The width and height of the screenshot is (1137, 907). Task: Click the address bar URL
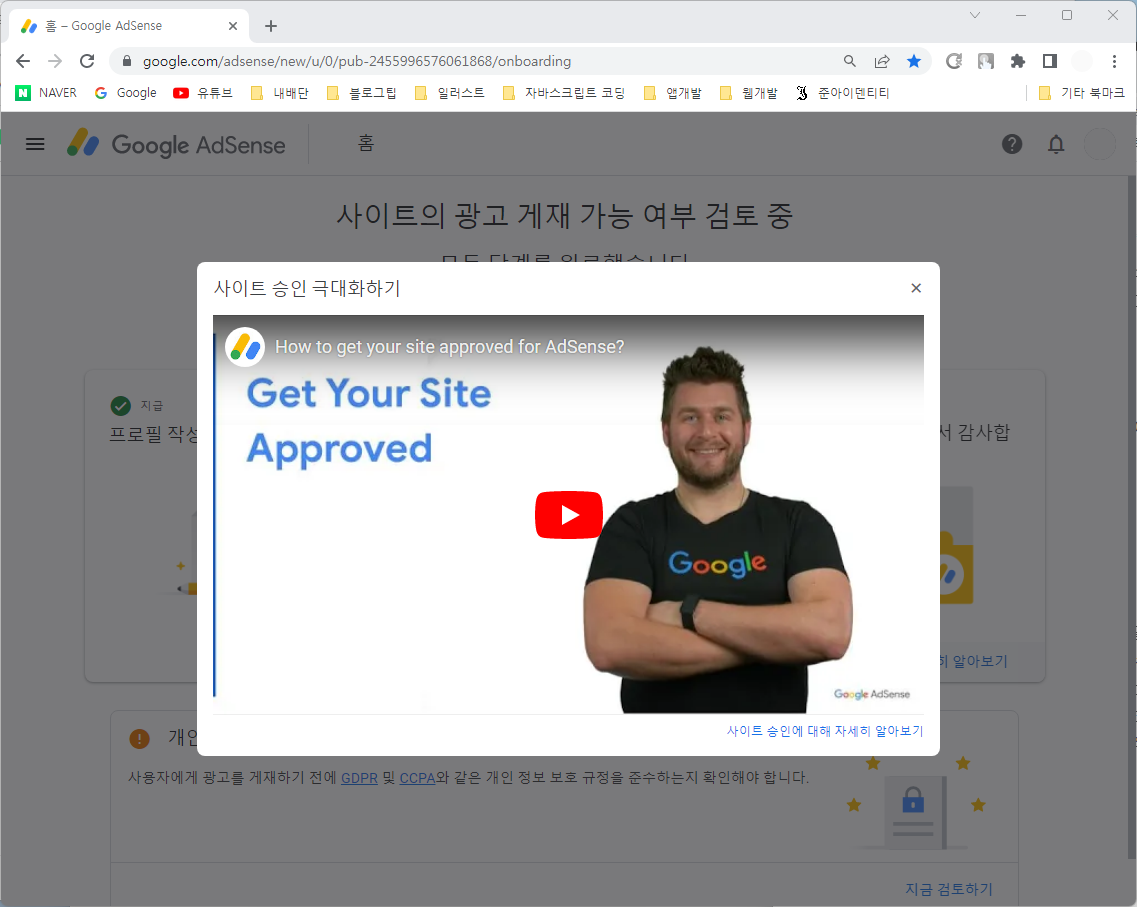coord(357,62)
